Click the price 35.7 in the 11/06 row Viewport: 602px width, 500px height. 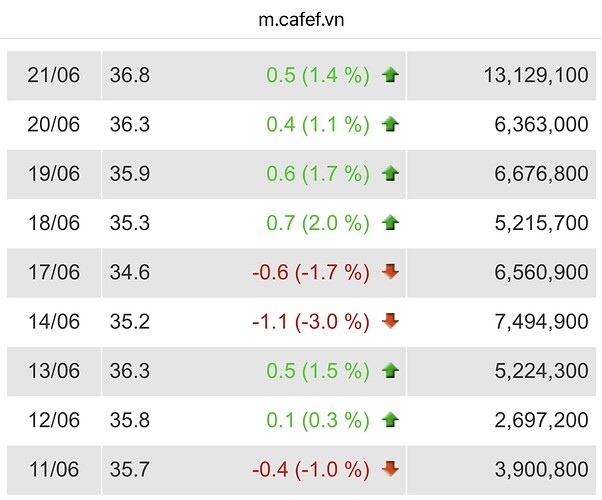pyautogui.click(x=132, y=469)
